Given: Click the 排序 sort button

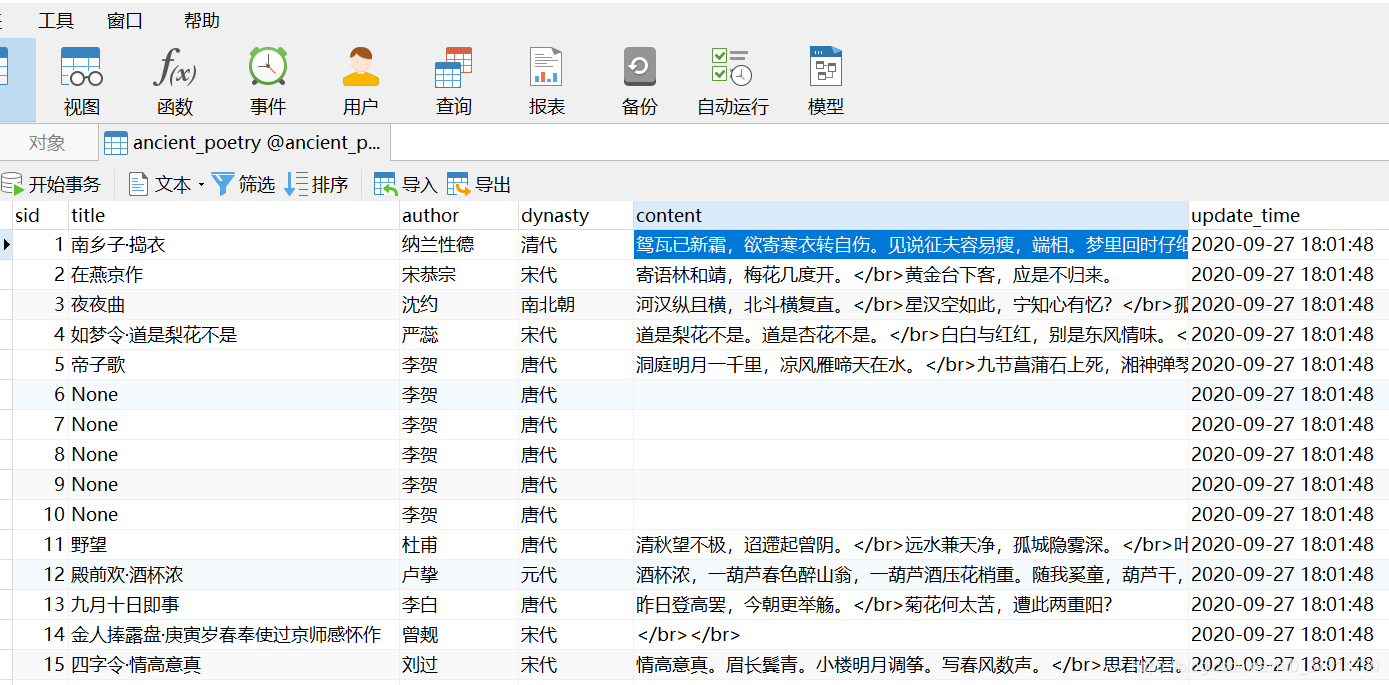Looking at the screenshot, I should (317, 184).
